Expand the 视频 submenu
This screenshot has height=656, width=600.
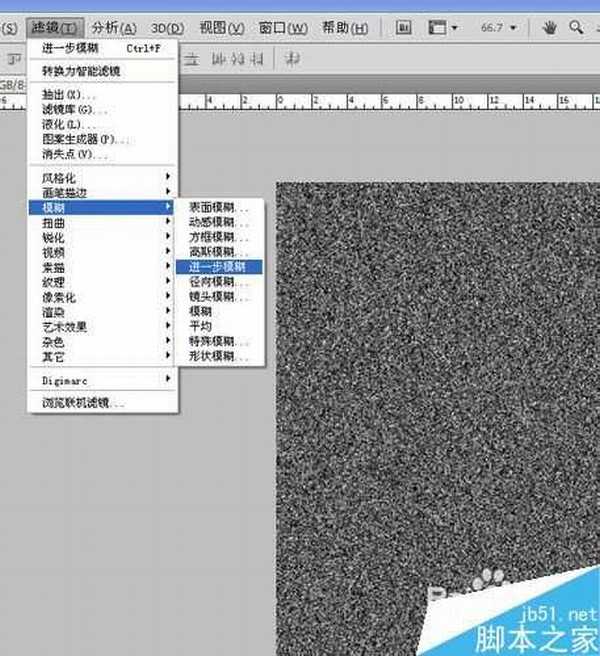tap(103, 252)
